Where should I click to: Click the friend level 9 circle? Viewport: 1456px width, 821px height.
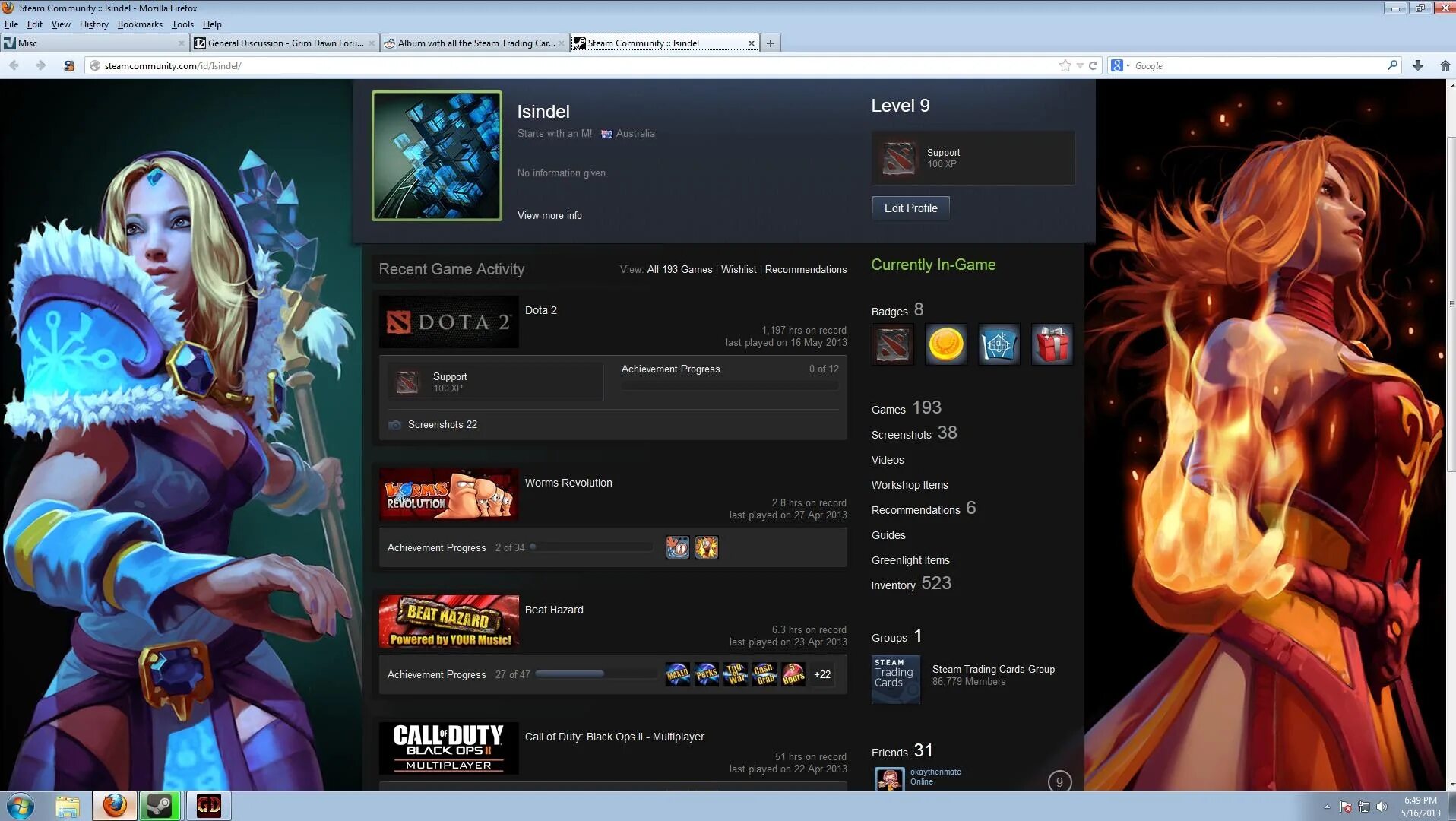1059,781
